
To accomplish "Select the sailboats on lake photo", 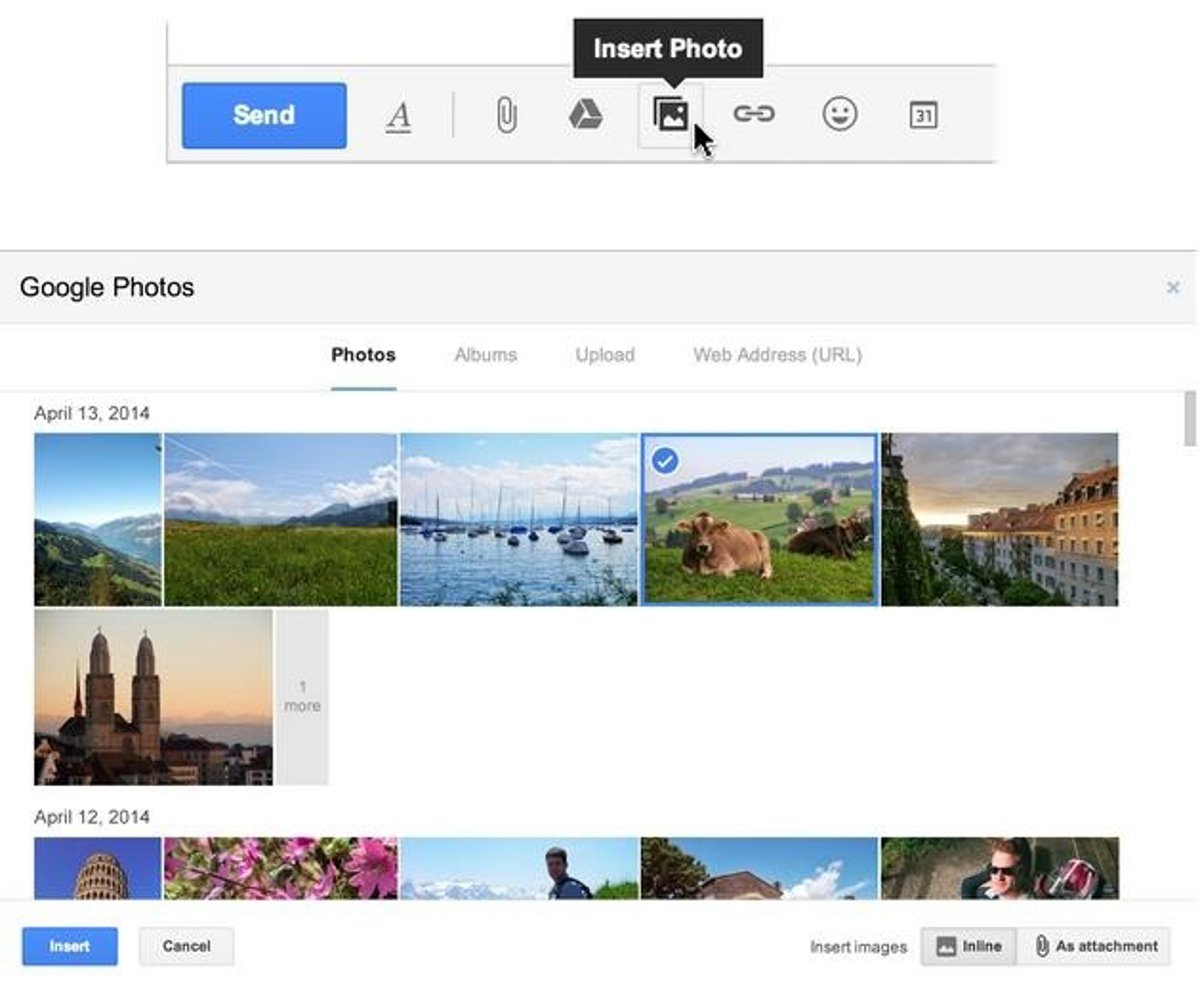I will pyautogui.click(x=518, y=519).
